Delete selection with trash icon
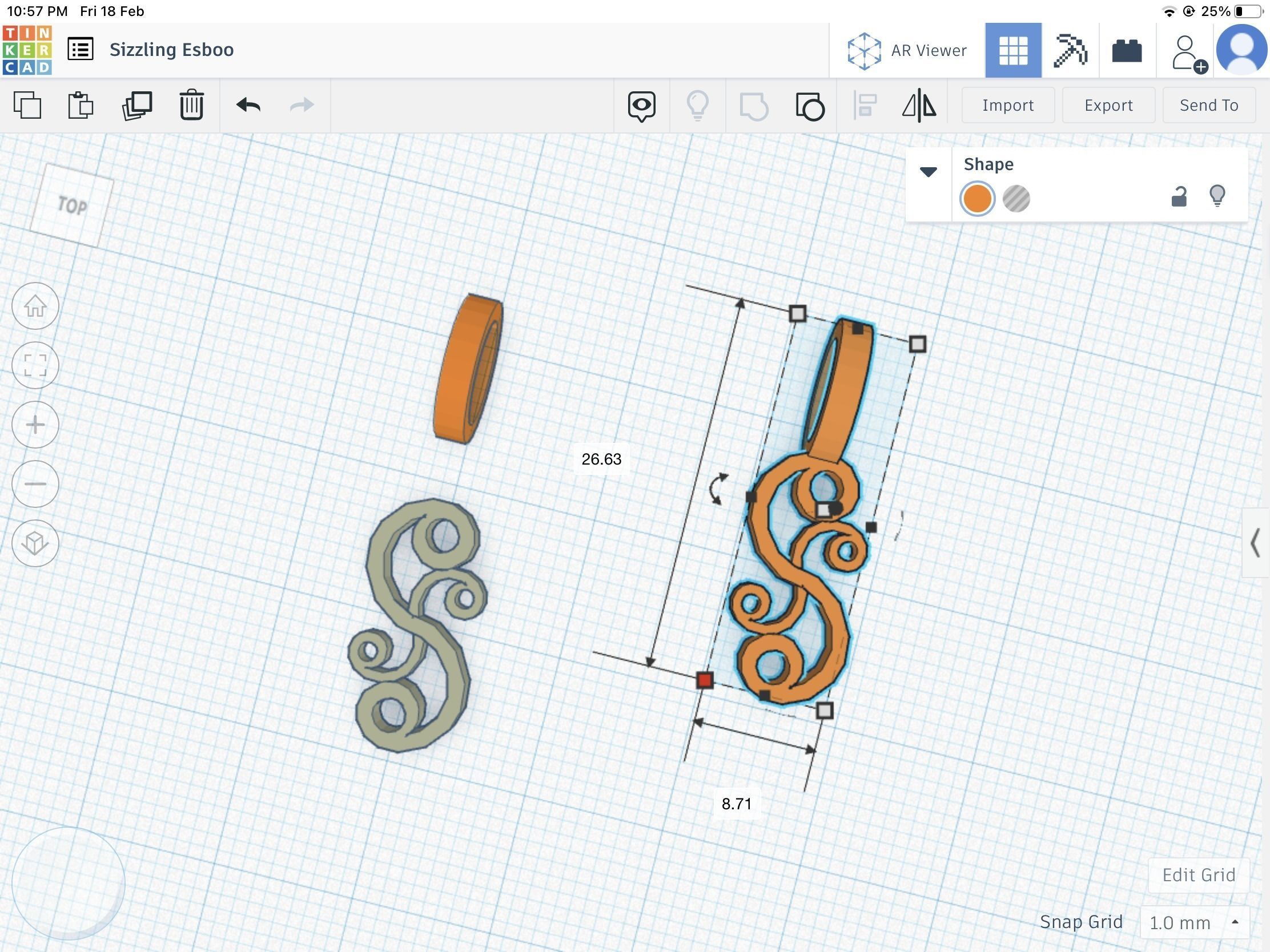This screenshot has width=1270, height=952. pos(192,105)
